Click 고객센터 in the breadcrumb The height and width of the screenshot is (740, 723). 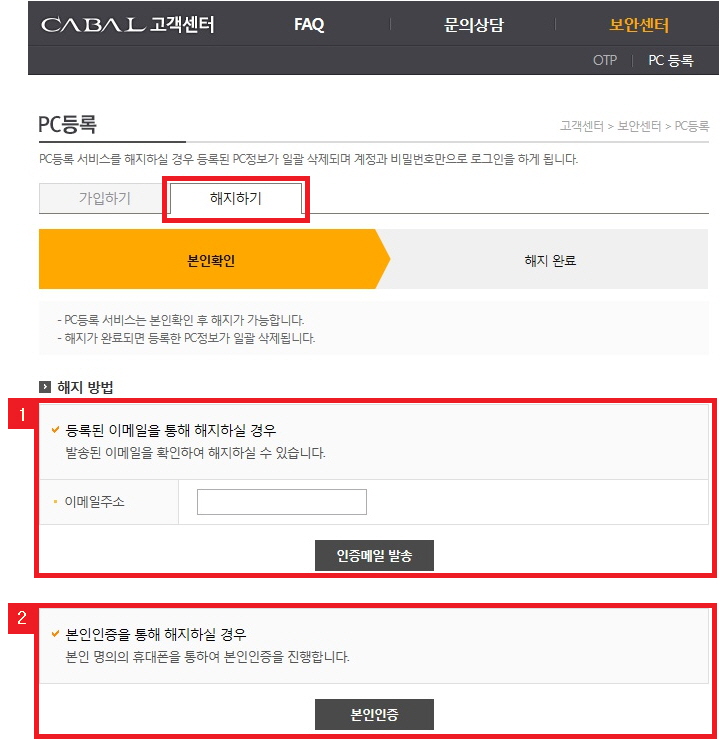pyautogui.click(x=583, y=127)
